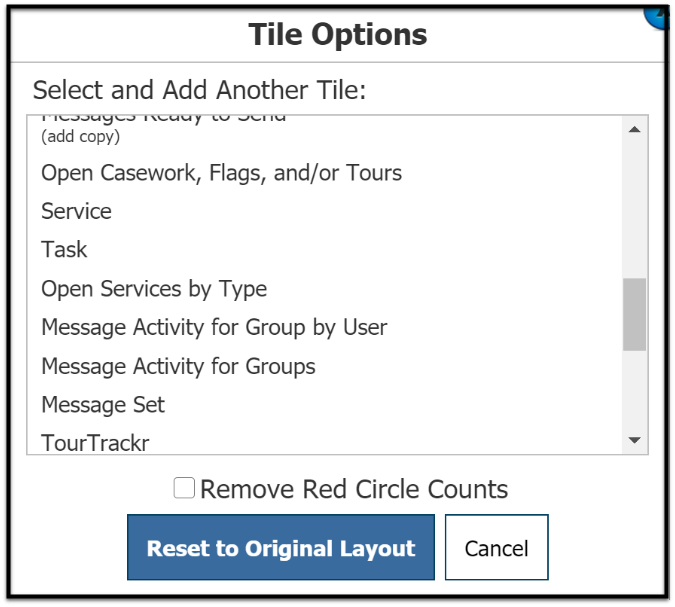This screenshot has width=675, height=607.
Task: Cancel the Tile Options dialog
Action: [496, 548]
